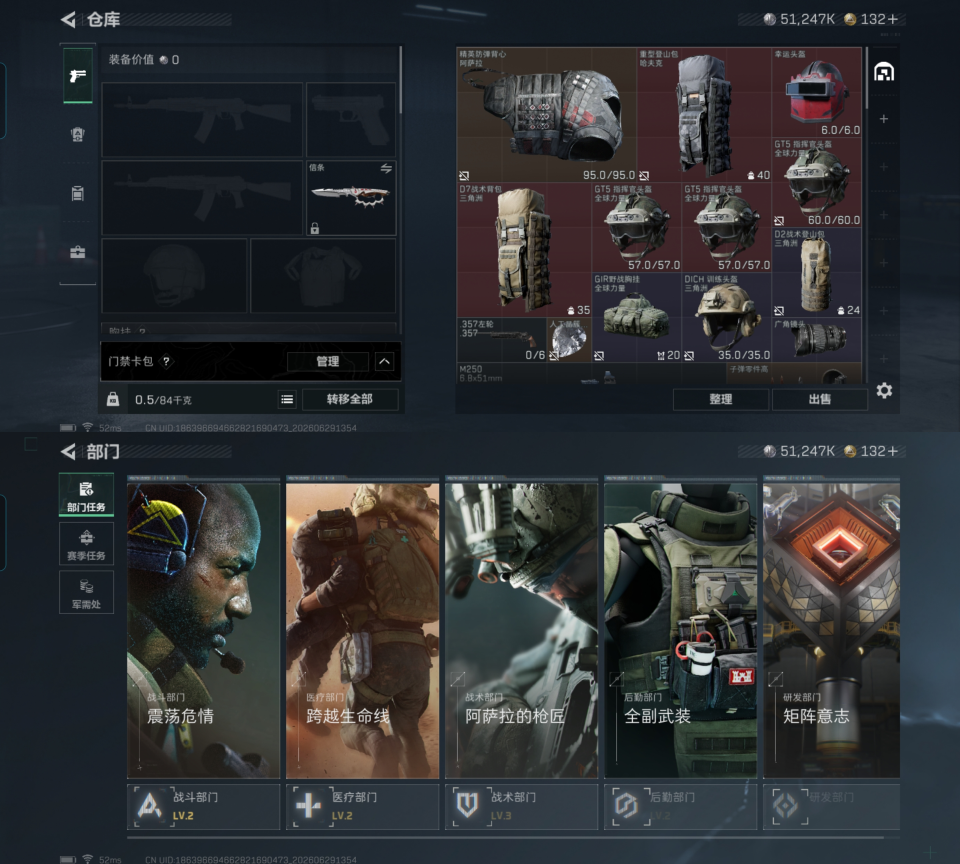Select the D7战术背包 item
The width and height of the screenshot is (960, 864).
(524, 250)
